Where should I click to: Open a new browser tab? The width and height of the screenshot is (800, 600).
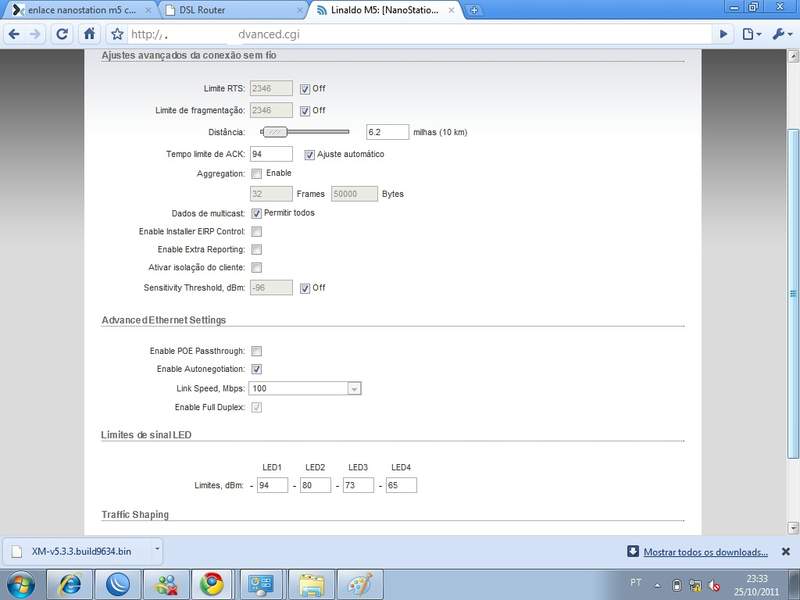[x=473, y=10]
